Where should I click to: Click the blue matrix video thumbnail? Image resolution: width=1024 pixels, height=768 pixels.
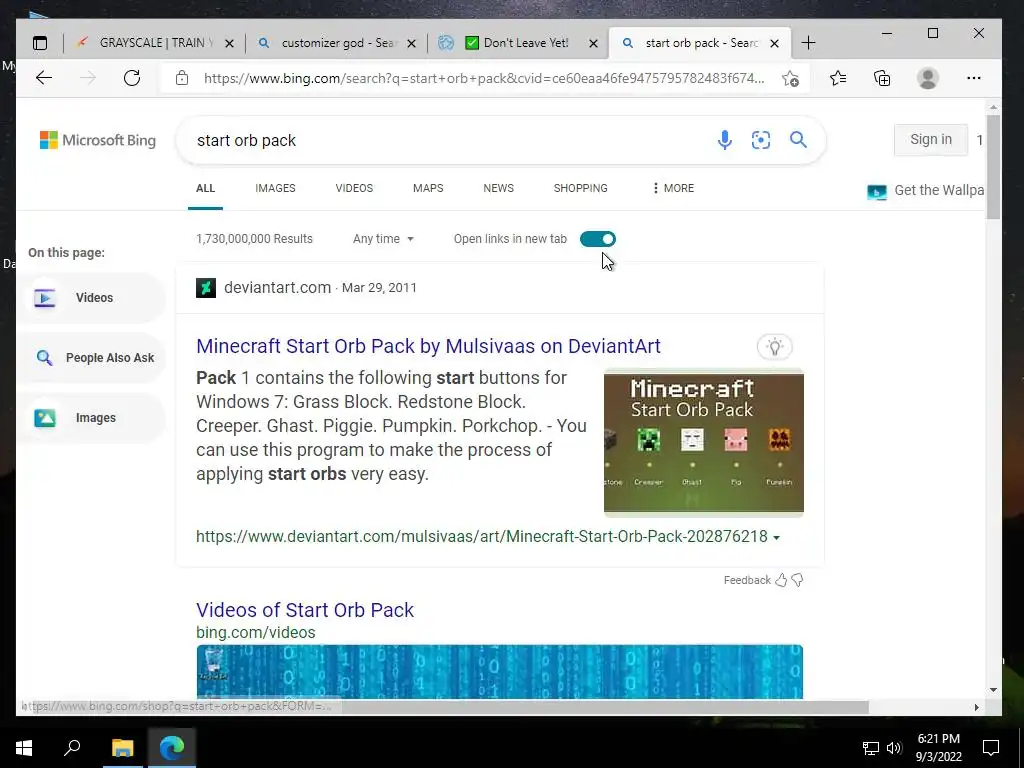tap(500, 671)
